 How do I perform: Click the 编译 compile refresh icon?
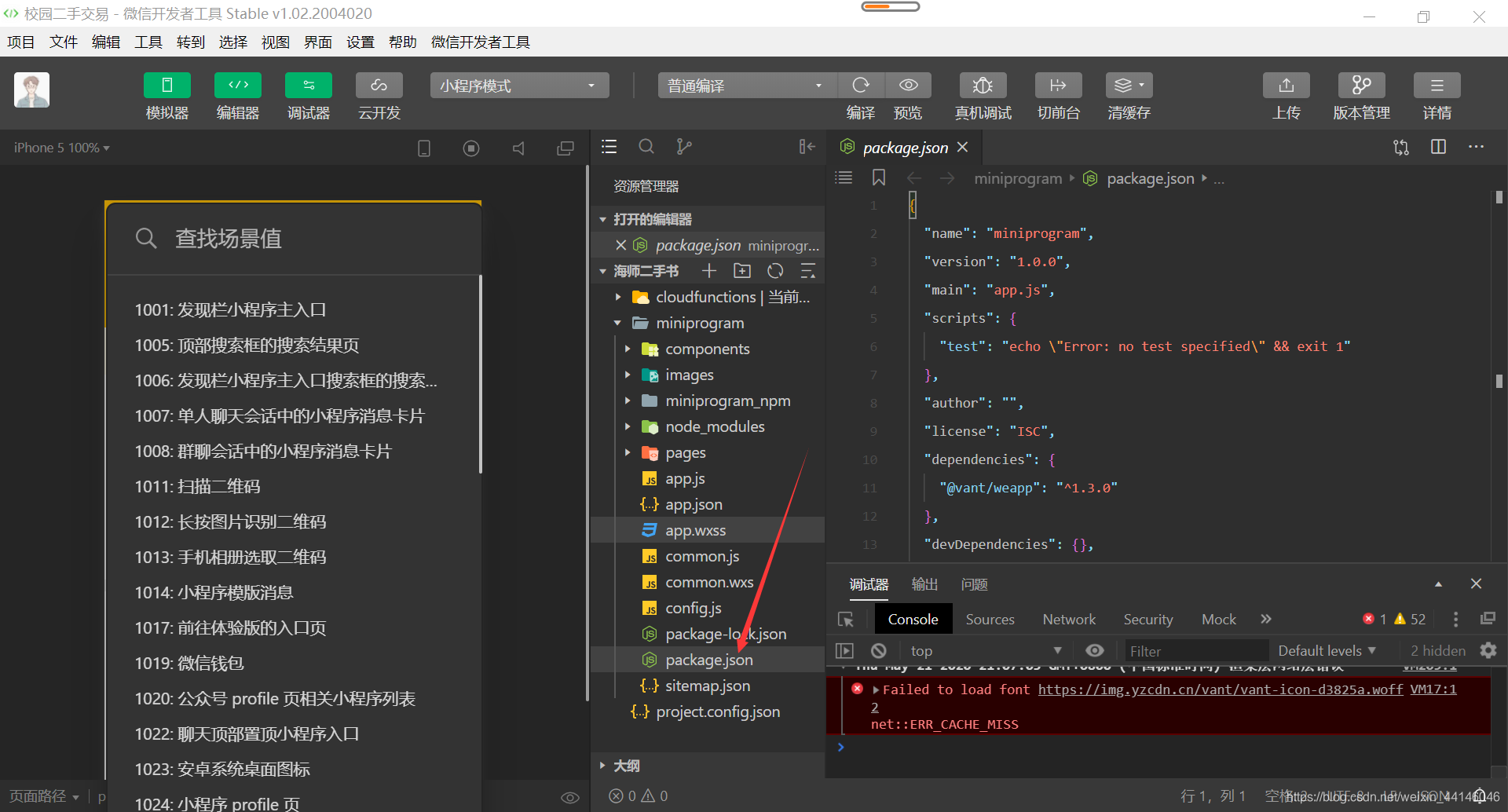861,86
